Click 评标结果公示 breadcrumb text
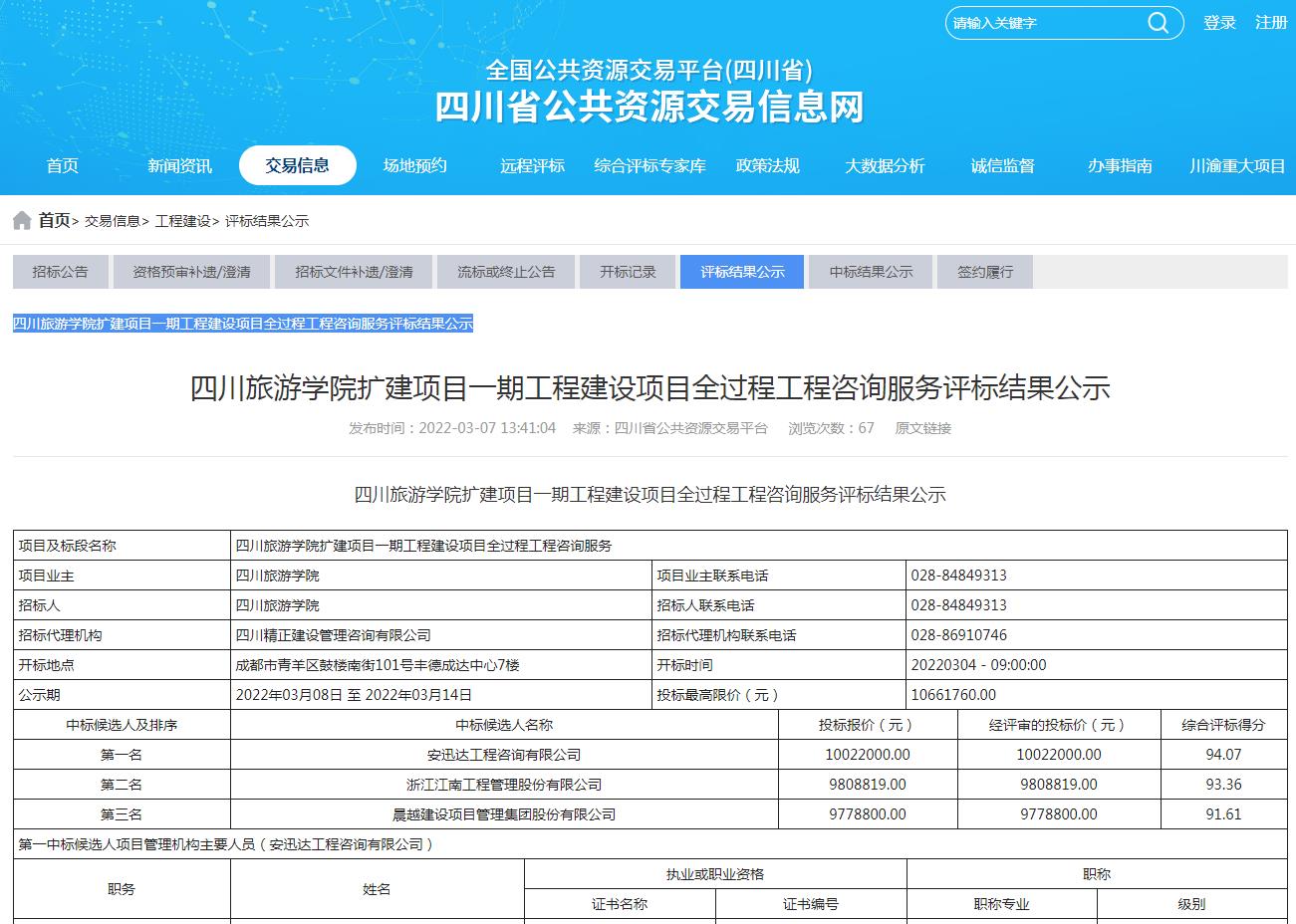 pyautogui.click(x=267, y=221)
